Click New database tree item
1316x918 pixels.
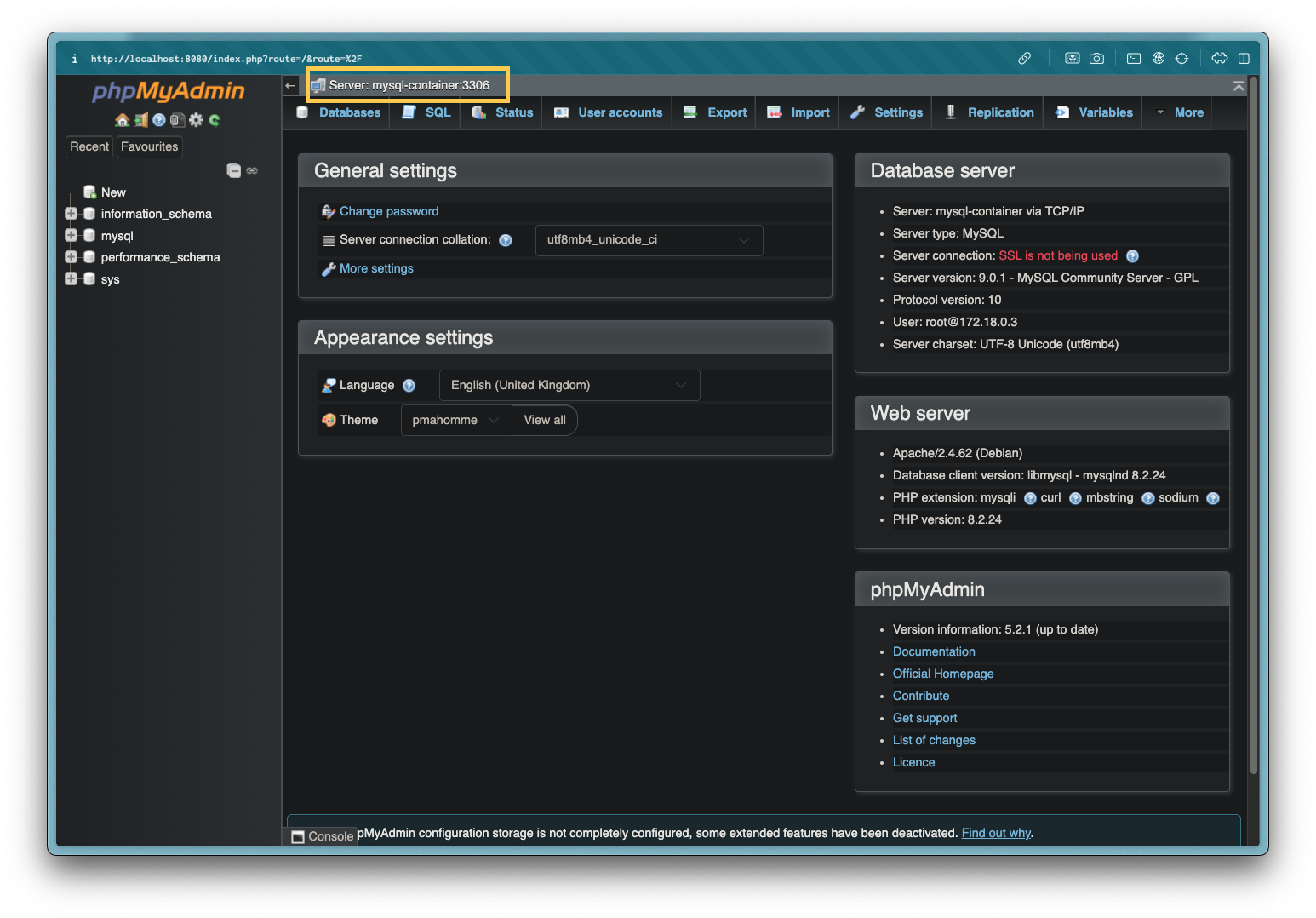pos(113,192)
